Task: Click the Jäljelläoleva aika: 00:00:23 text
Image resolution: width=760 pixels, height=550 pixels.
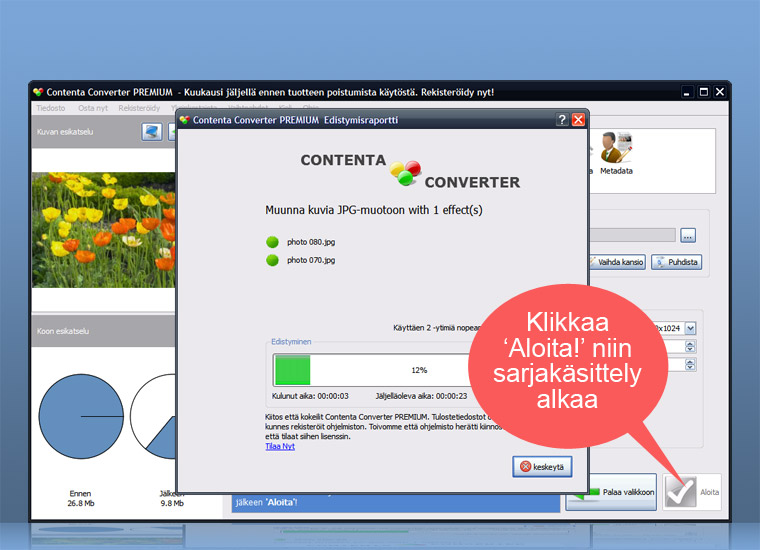Action: point(421,396)
